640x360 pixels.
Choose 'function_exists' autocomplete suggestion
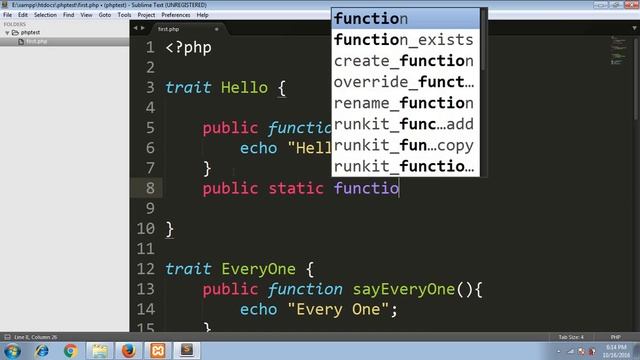pos(406,40)
